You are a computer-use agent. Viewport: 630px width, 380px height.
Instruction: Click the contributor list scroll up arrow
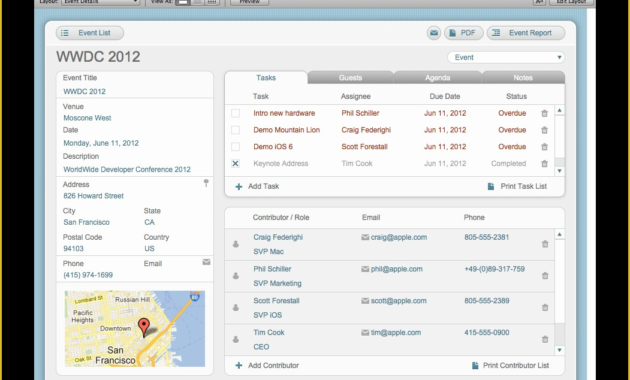(x=559, y=234)
